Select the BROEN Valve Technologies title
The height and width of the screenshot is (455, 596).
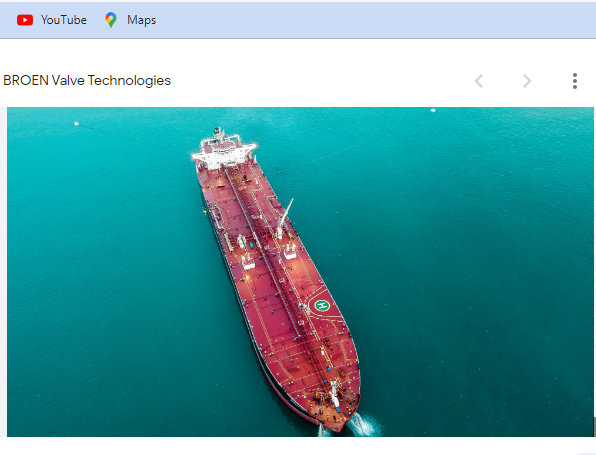pos(87,81)
